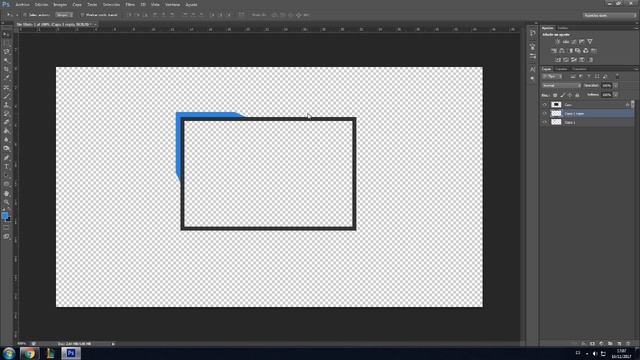This screenshot has width=640, height=360.
Task: Add a Vibrance adjustment
Action: point(590,42)
